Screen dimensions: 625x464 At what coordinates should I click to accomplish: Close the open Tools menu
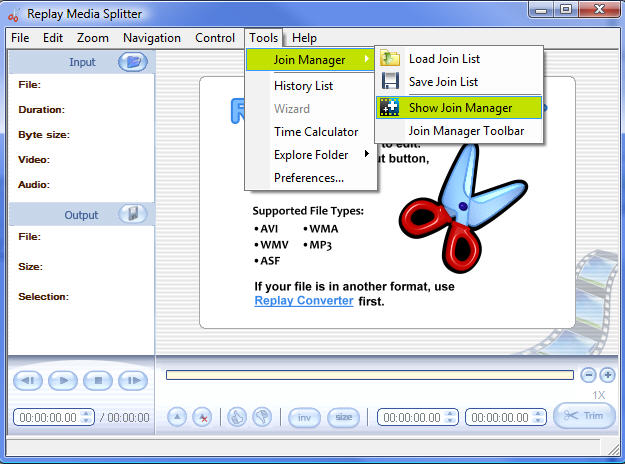tap(263, 38)
